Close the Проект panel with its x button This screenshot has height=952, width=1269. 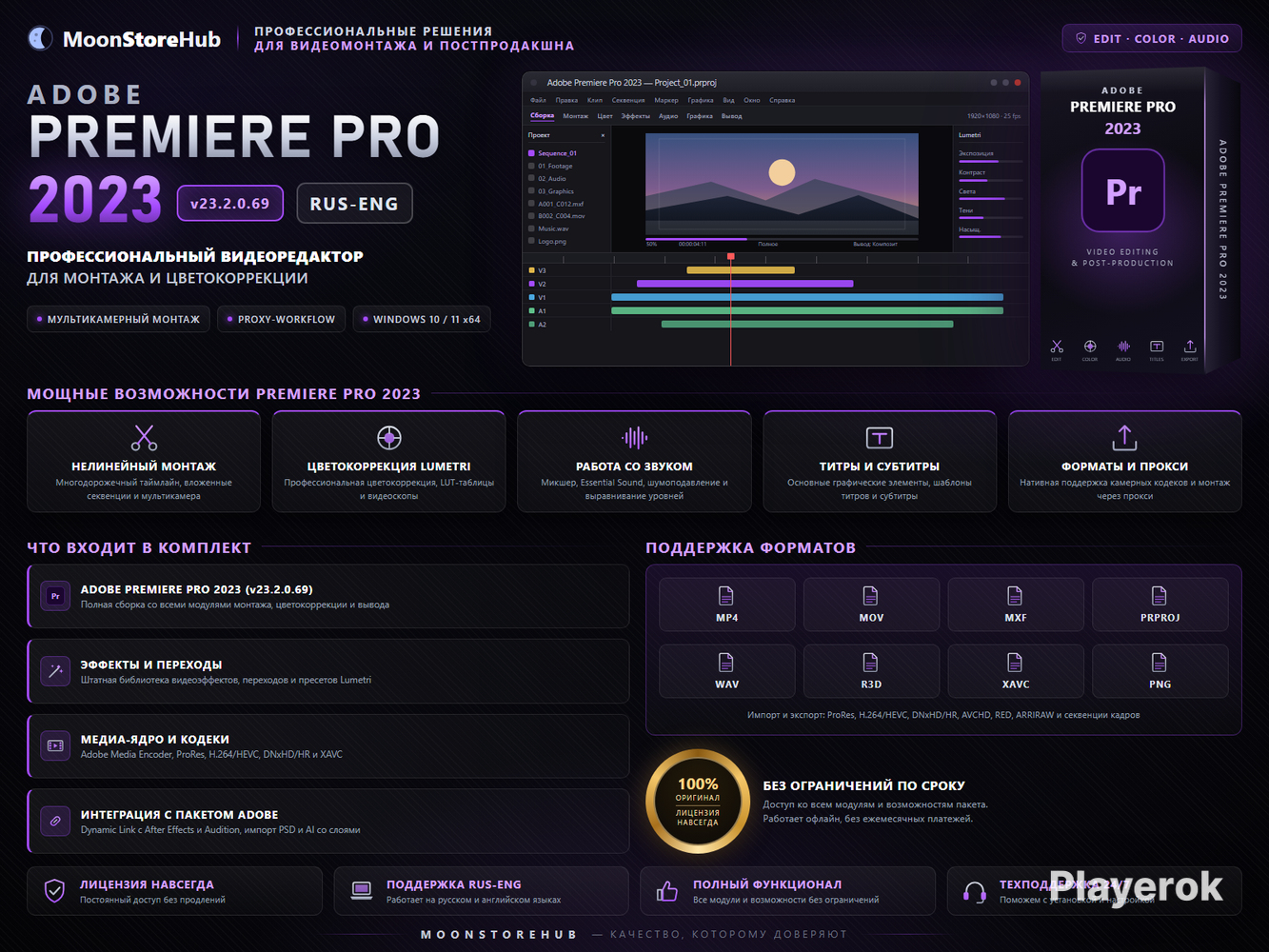603,135
